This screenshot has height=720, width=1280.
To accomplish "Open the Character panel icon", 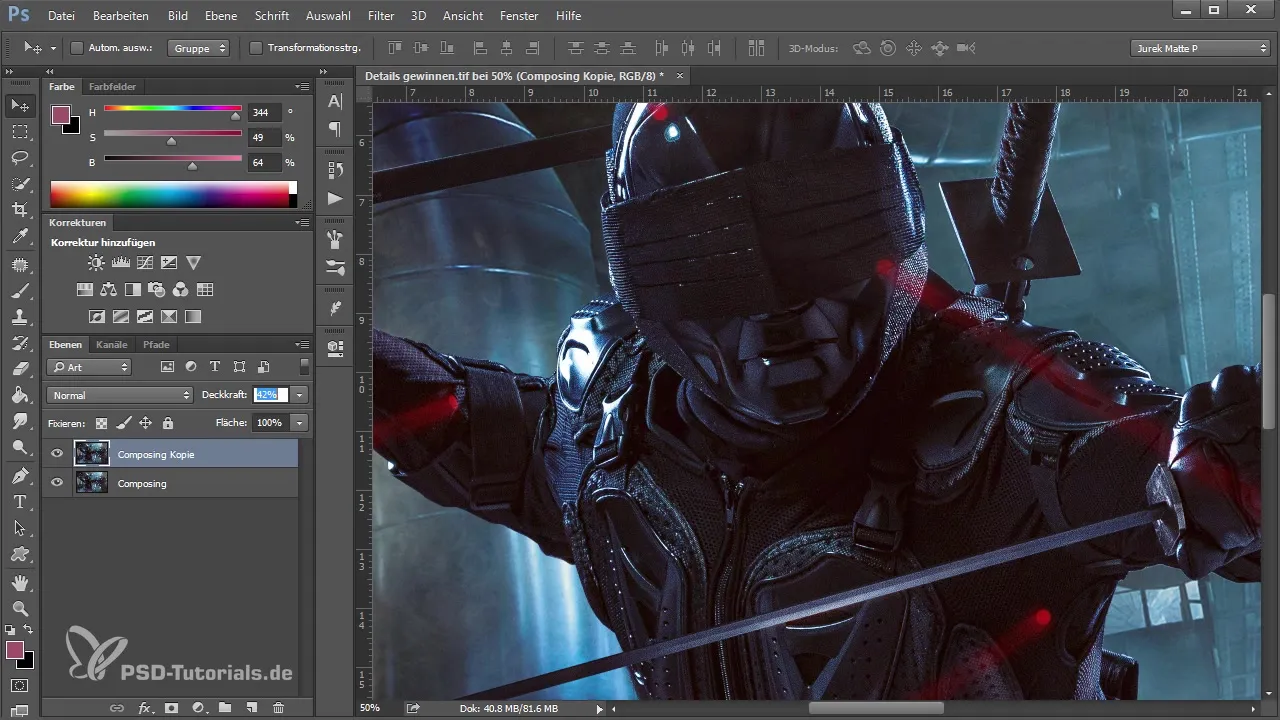I will click(335, 101).
